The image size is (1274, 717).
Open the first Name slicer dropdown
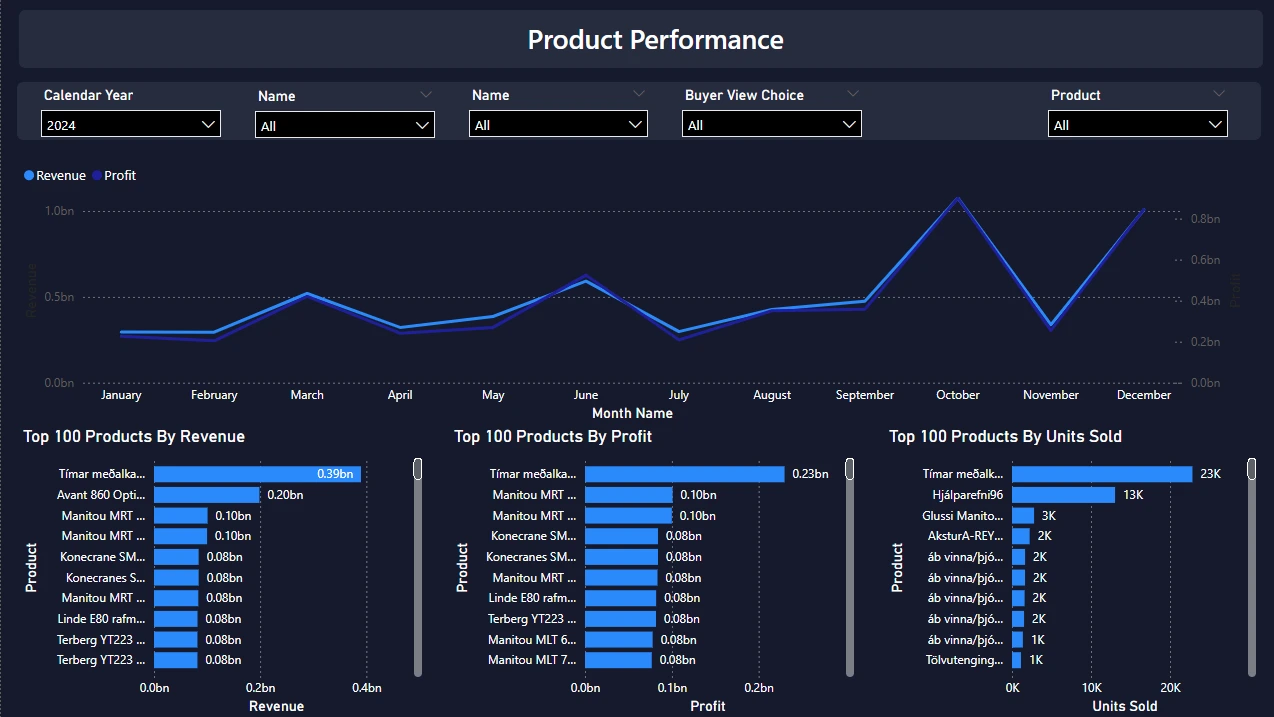coord(345,126)
